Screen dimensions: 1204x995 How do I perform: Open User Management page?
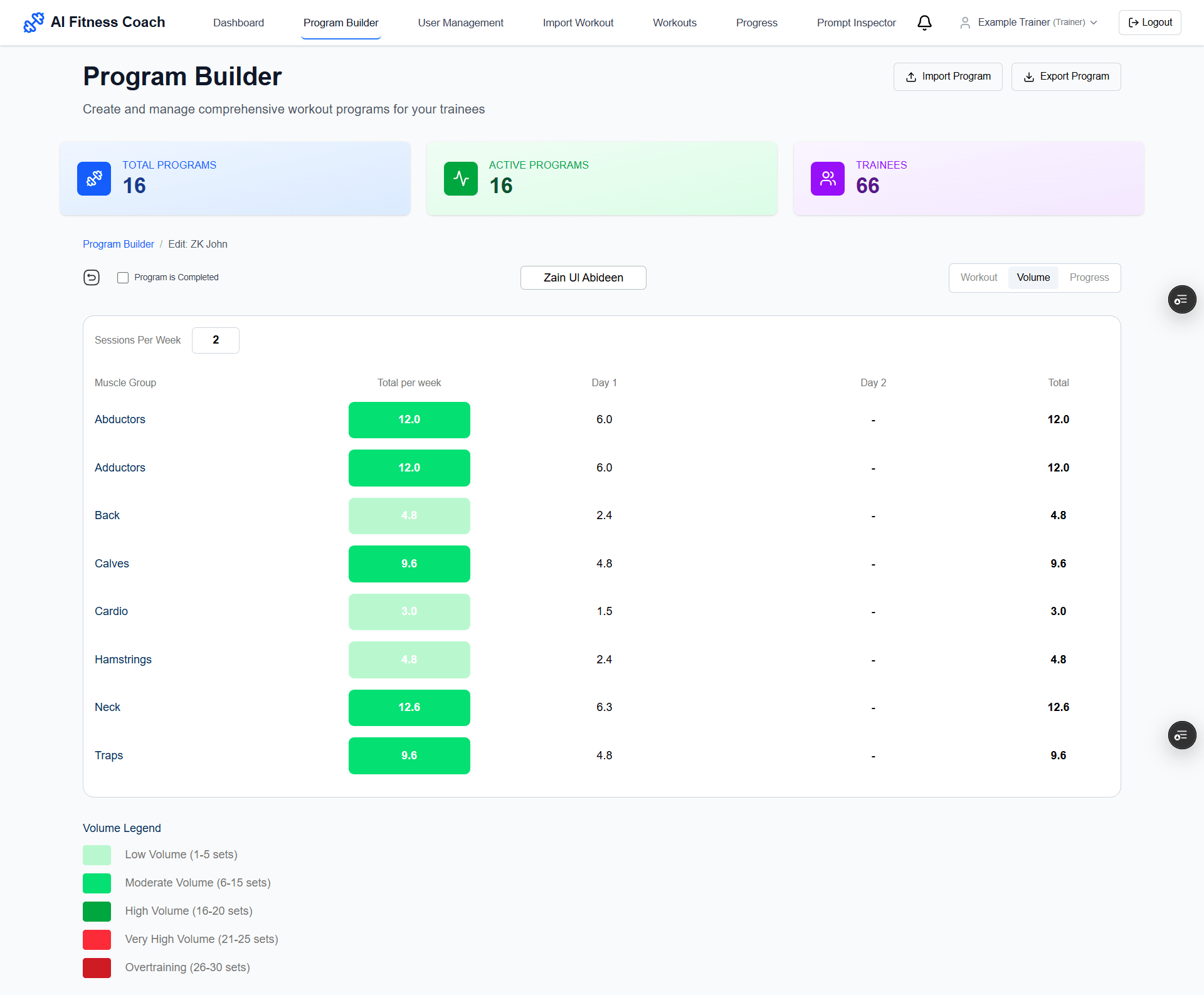460,23
